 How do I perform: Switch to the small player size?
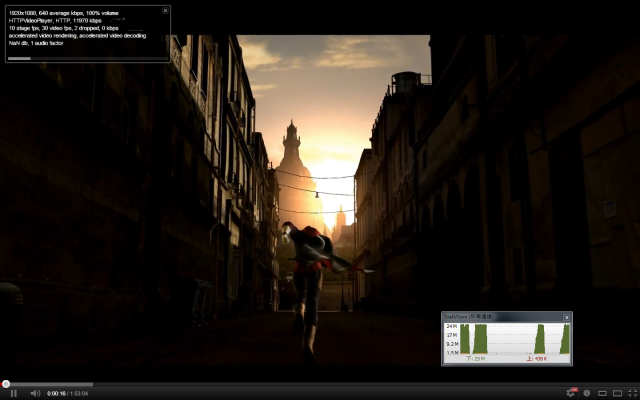pyautogui.click(x=602, y=393)
